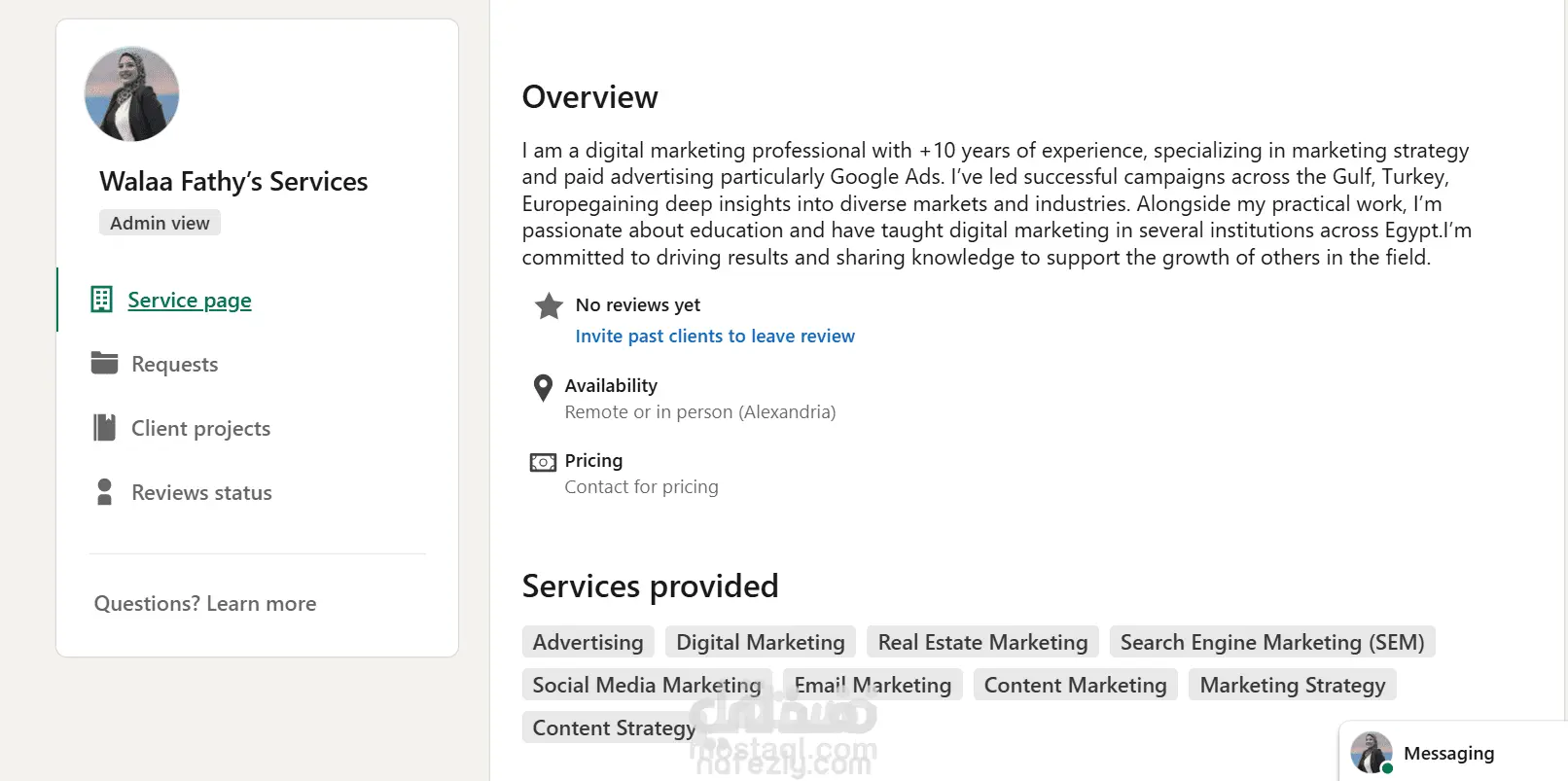Click the Search Engine Marketing (SEM) tag
This screenshot has width=1568, height=781.
point(1271,643)
